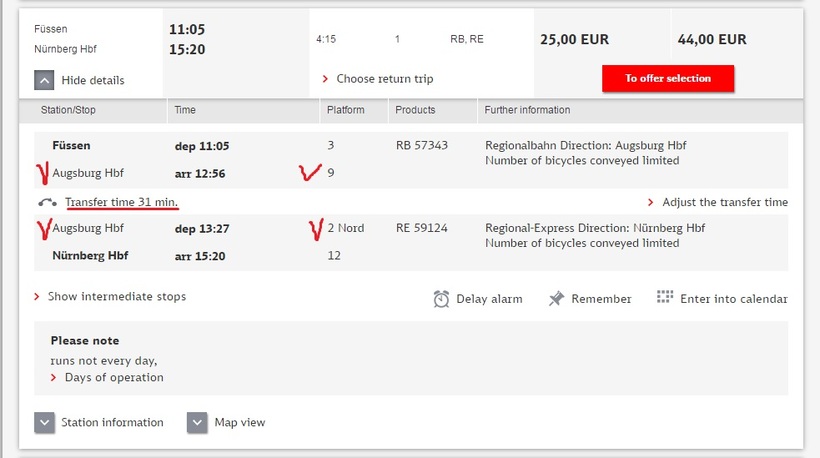Viewport: 820px width, 458px height.
Task: Open the Choose return trip link
Action: [x=384, y=79]
